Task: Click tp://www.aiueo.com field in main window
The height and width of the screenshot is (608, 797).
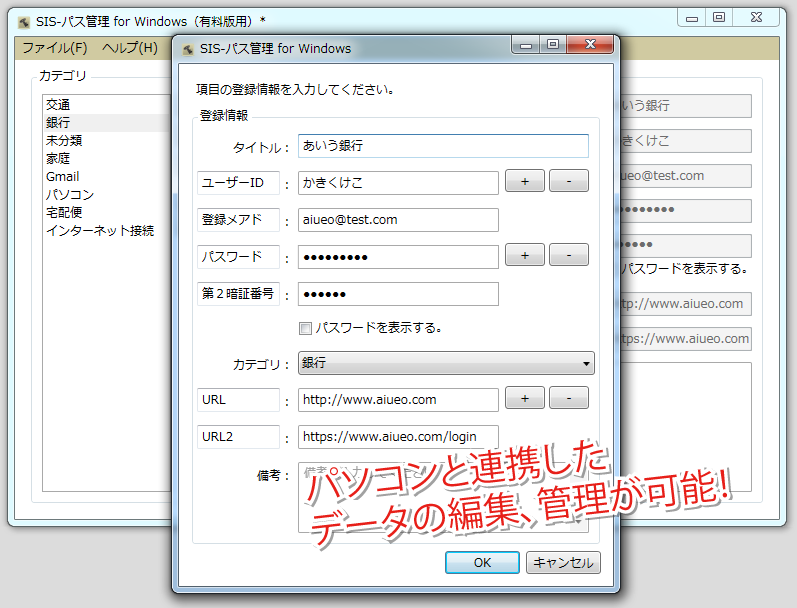Action: (x=686, y=304)
